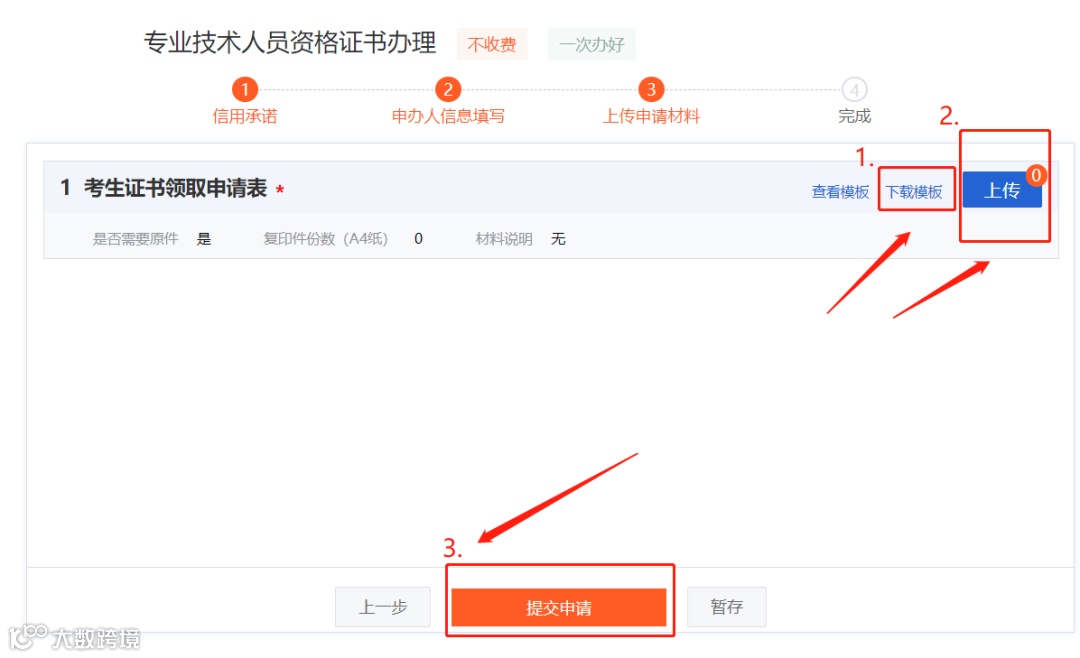Click the 不收费 tag
This screenshot has height=658, width=1080.
[x=492, y=44]
